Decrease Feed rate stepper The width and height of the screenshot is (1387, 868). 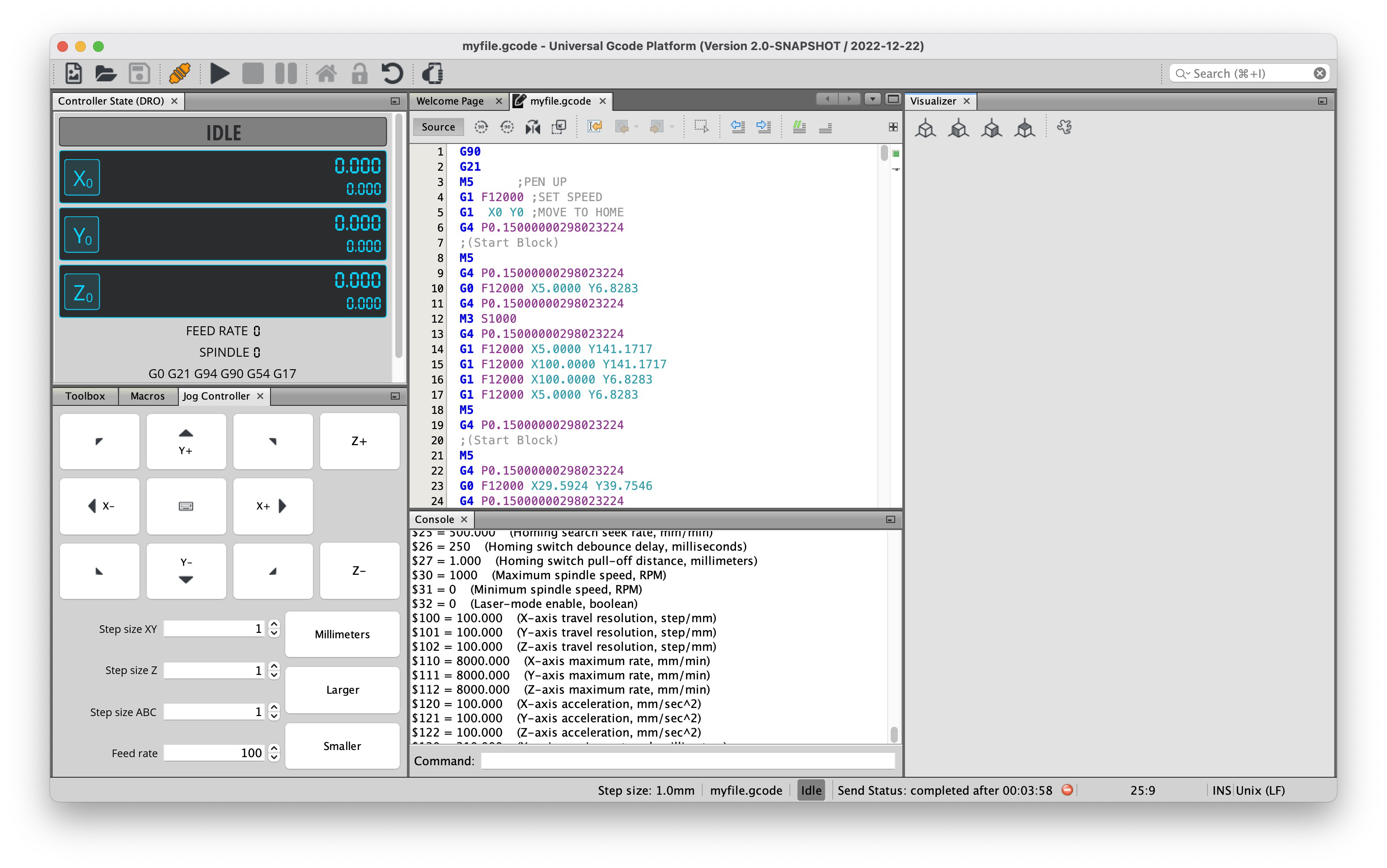(274, 757)
